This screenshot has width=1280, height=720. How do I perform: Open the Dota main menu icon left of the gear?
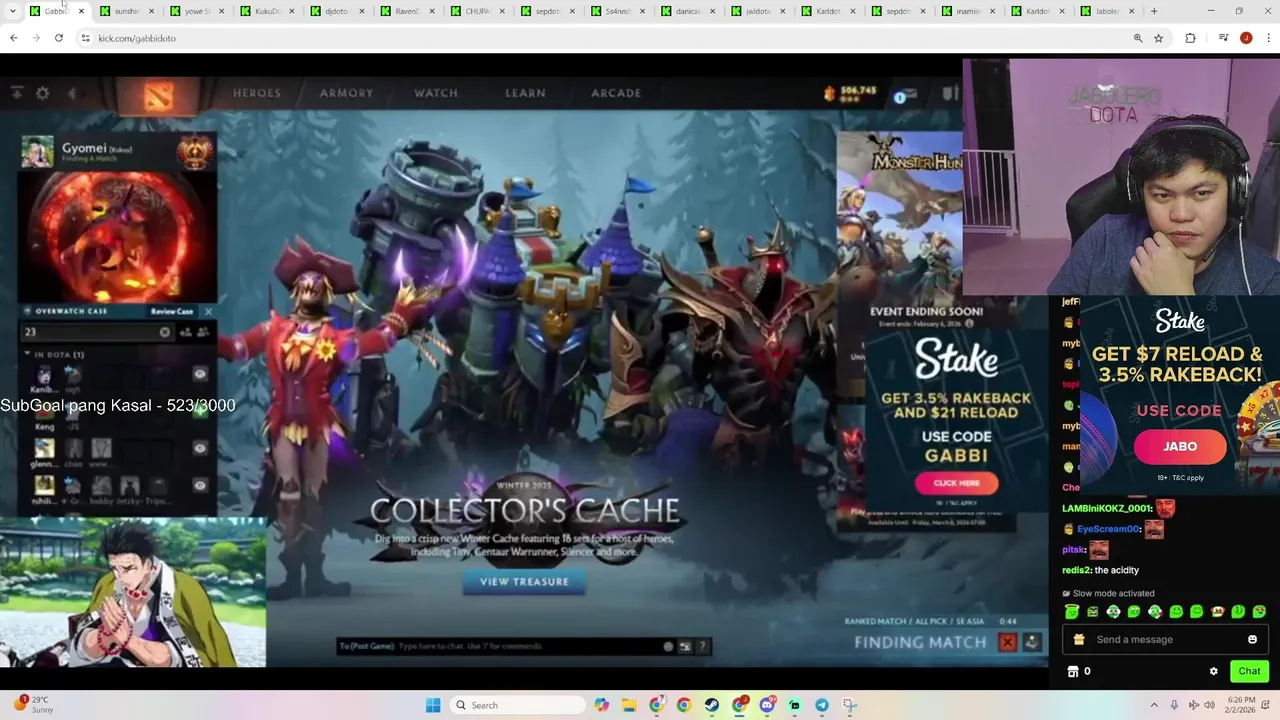pyautogui.click(x=17, y=93)
